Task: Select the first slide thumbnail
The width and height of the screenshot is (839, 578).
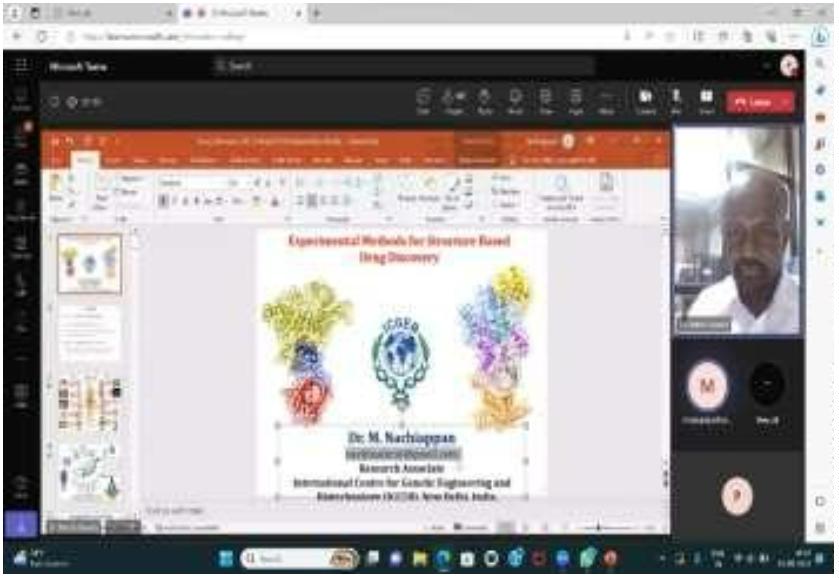Action: point(89,263)
